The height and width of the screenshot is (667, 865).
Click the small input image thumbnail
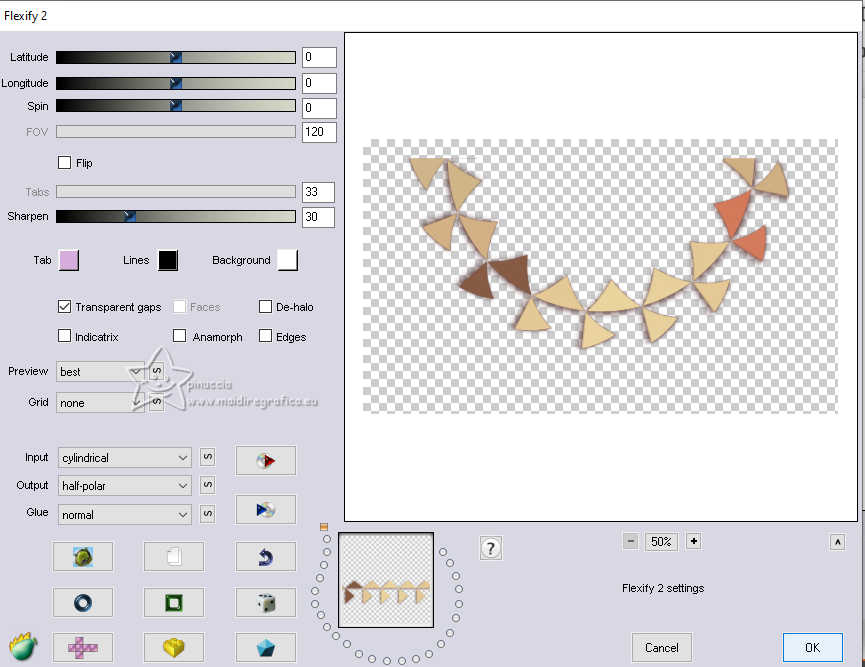click(x=386, y=580)
